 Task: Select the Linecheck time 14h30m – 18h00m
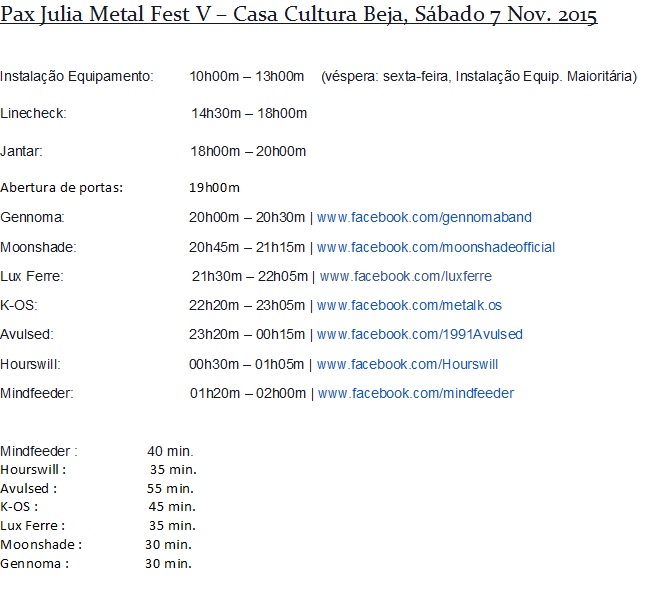[248, 113]
